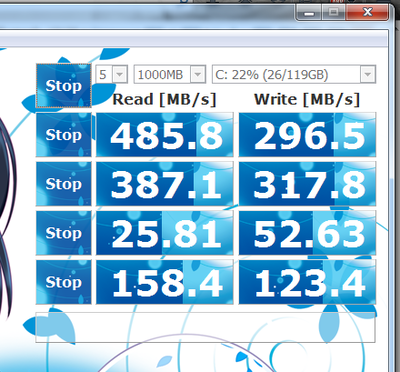Select the 25.81 read value
The width and height of the screenshot is (400, 372).
pos(165,233)
